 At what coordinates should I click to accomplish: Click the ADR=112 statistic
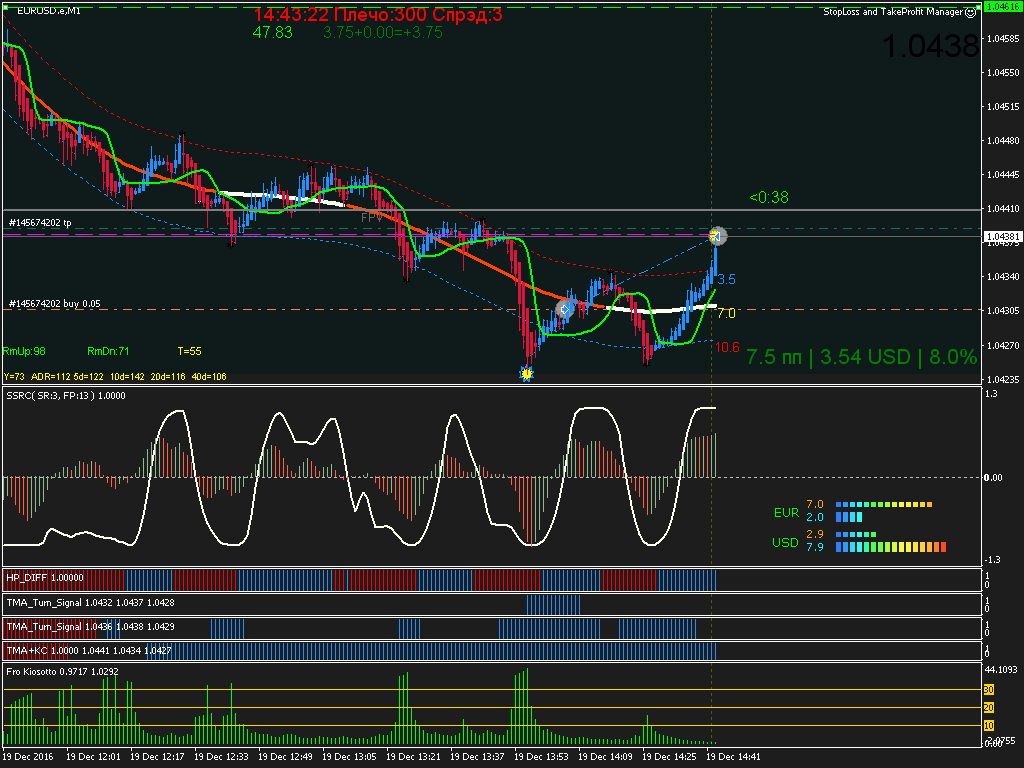tap(49, 377)
